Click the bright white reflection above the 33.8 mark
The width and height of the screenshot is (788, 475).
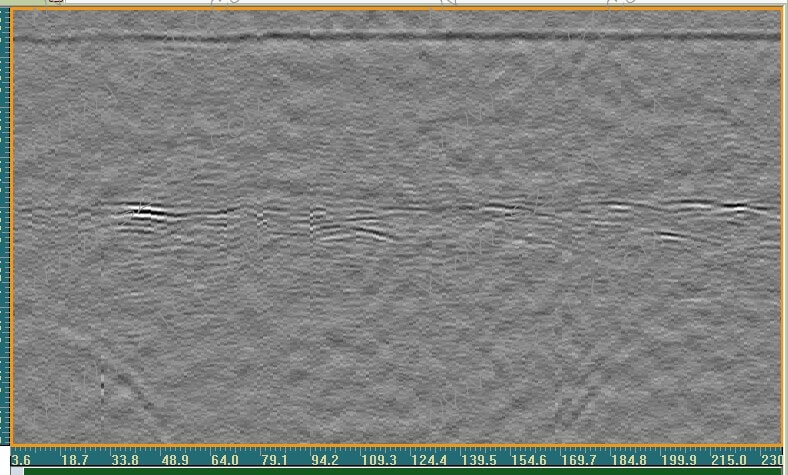pos(146,212)
